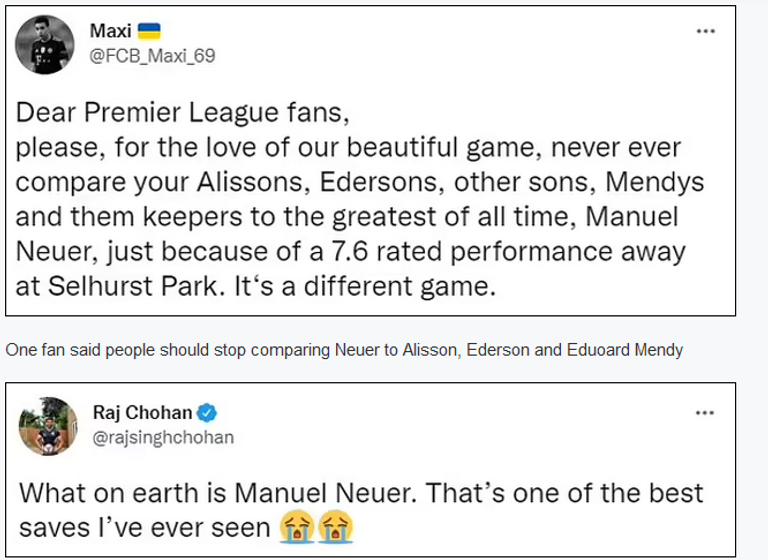Click the last crying emoji
768x560 pixels.
(332, 527)
